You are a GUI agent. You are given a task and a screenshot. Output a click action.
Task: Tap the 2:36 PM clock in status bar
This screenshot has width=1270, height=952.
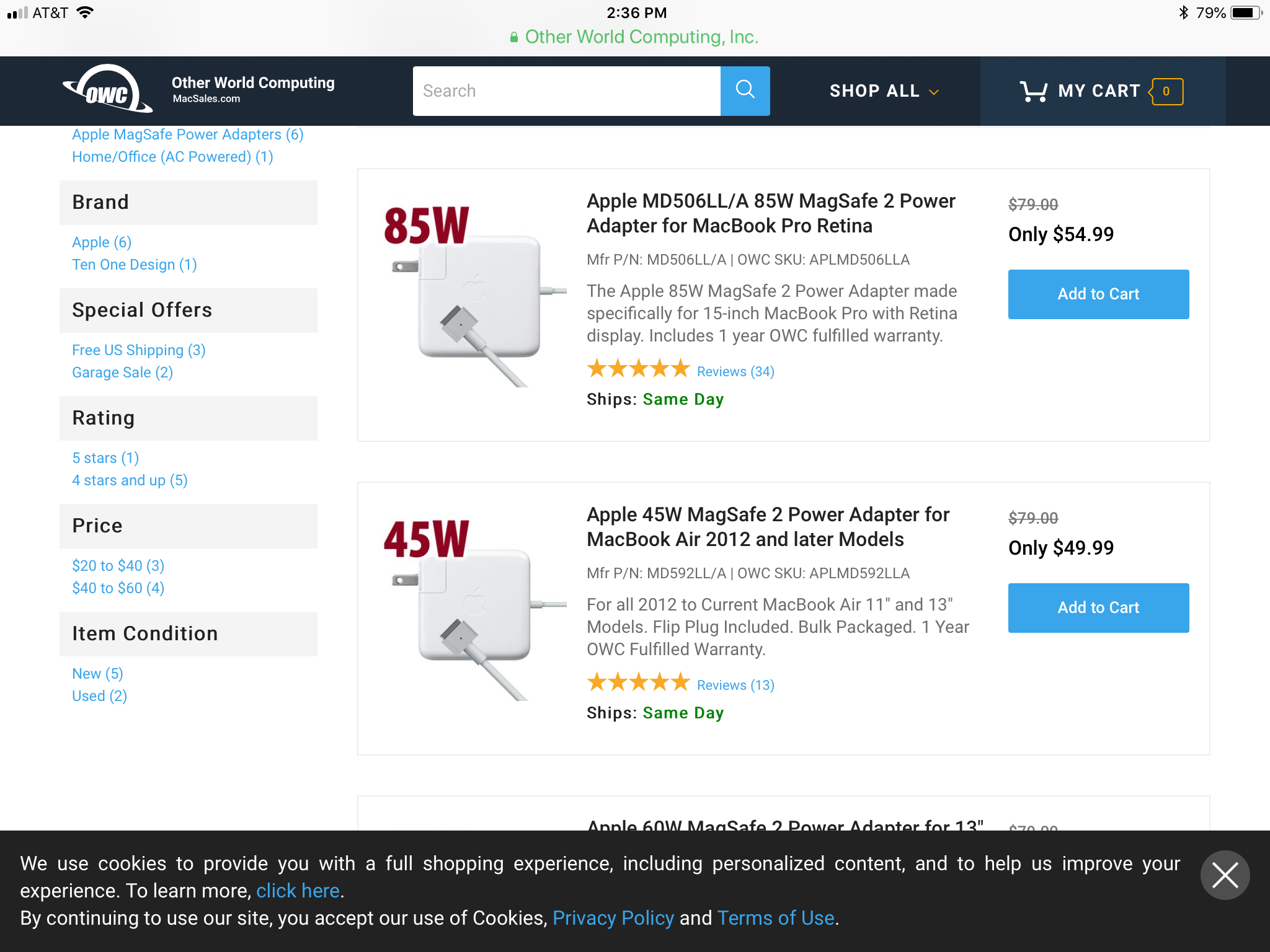tap(636, 12)
